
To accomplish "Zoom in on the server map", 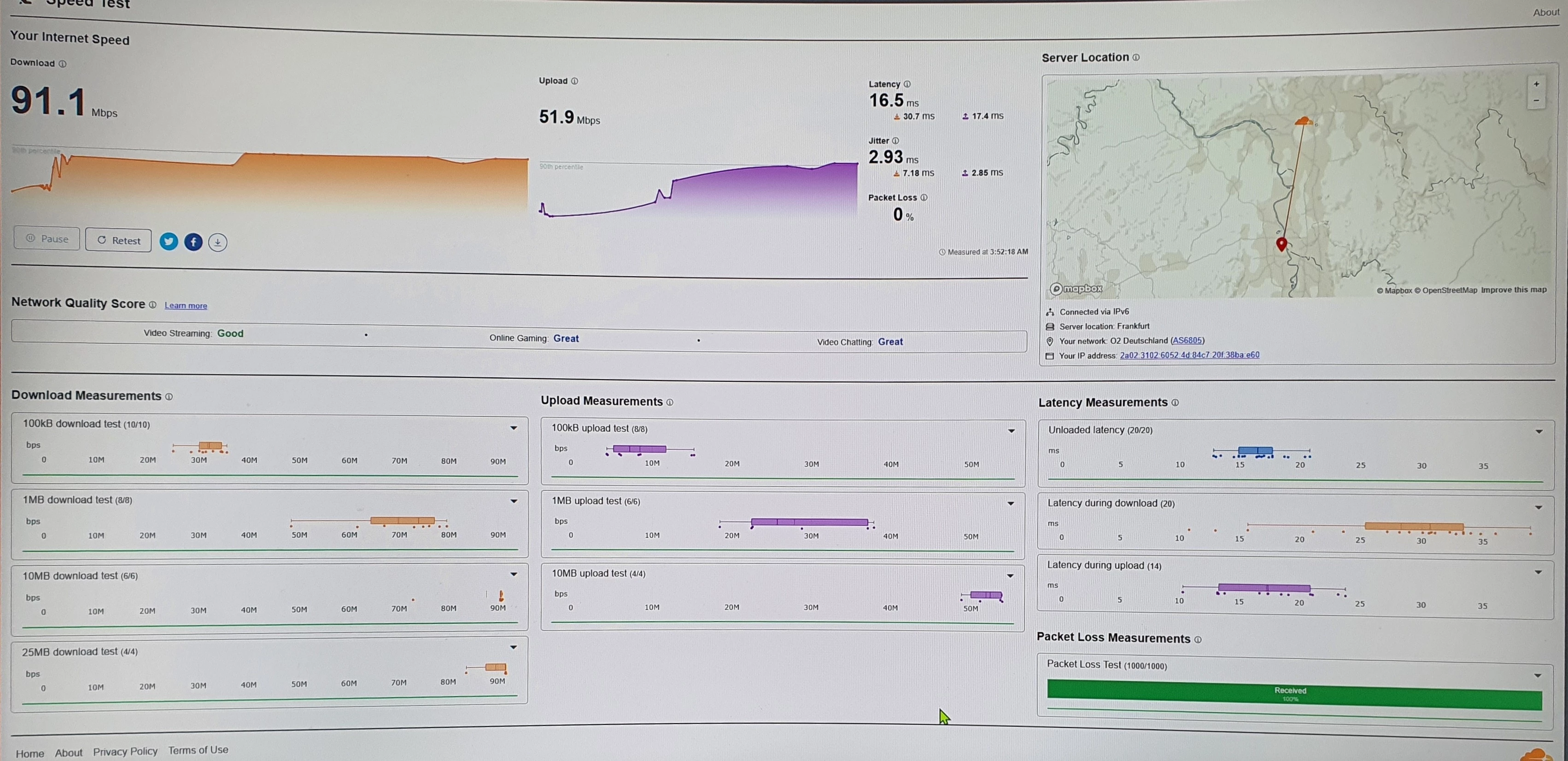I will point(1536,84).
